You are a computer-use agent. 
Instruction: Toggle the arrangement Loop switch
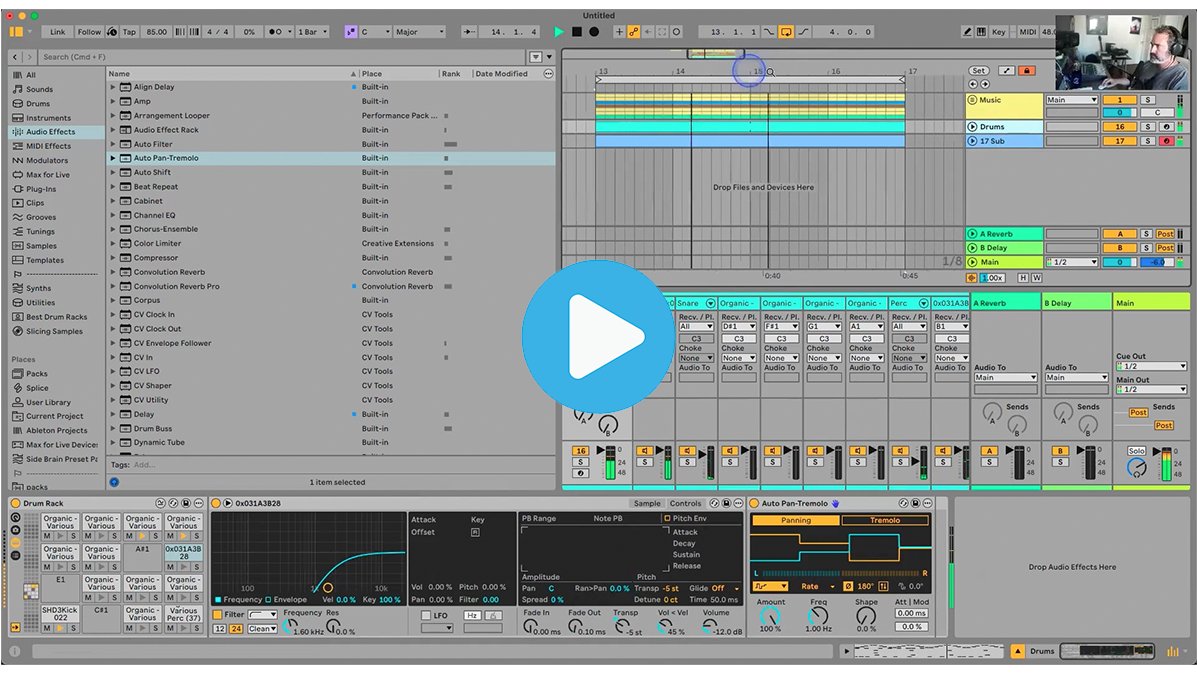pyautogui.click(x=786, y=32)
